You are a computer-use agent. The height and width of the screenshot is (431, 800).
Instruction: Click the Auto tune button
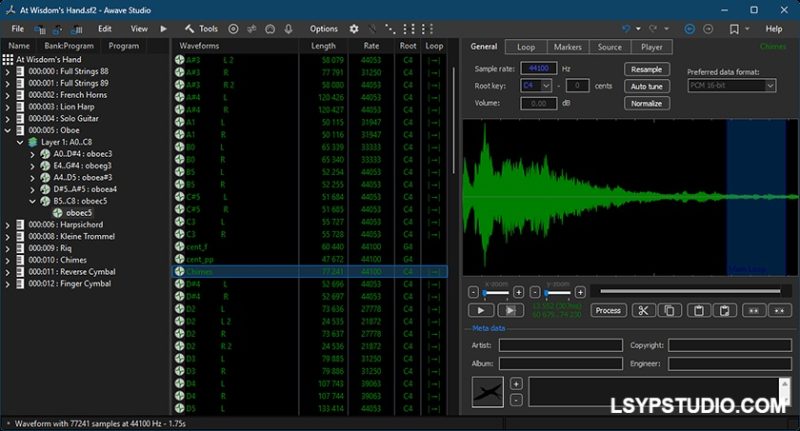tap(646, 86)
